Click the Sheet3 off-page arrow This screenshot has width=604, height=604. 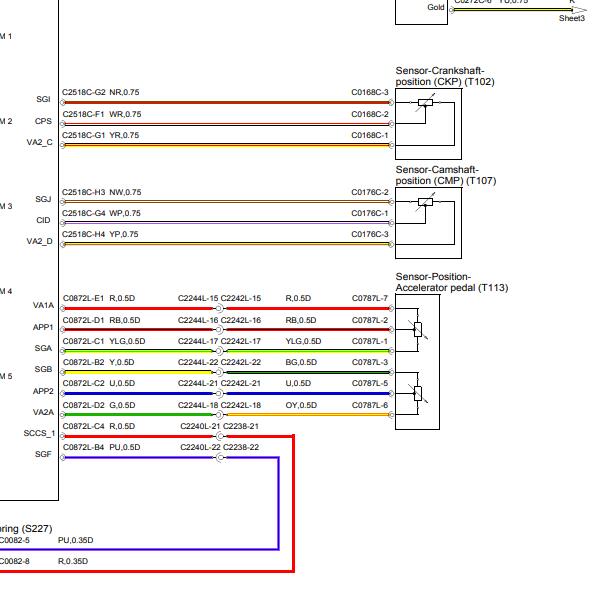(x=579, y=10)
